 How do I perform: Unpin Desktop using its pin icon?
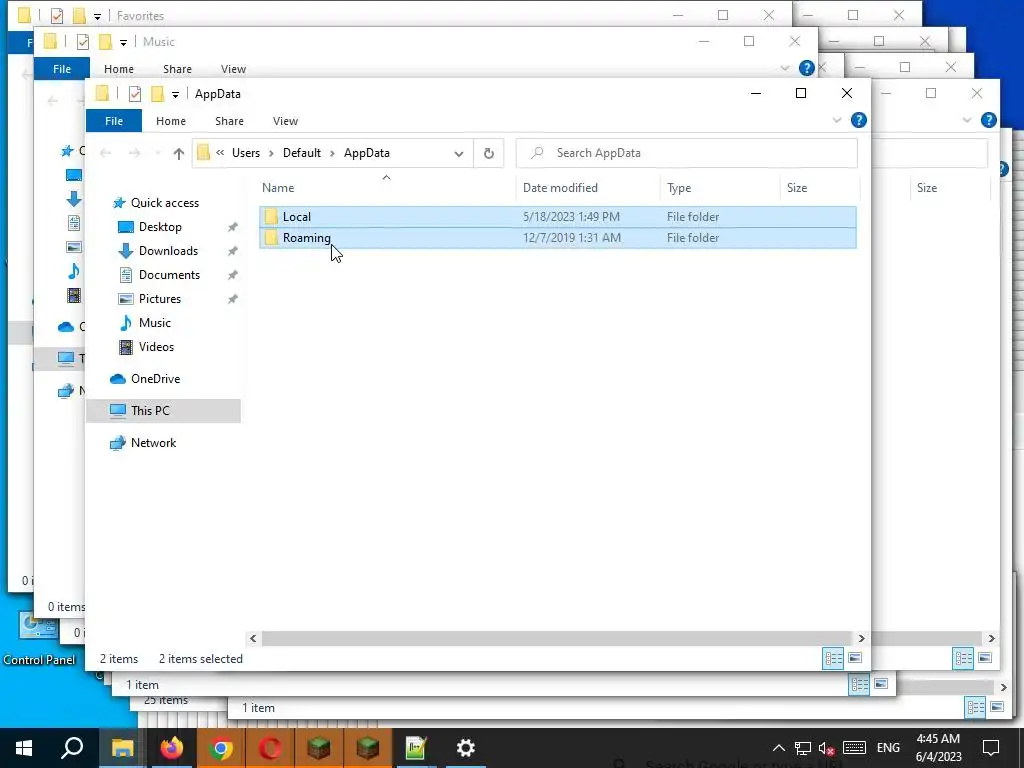pyautogui.click(x=232, y=227)
